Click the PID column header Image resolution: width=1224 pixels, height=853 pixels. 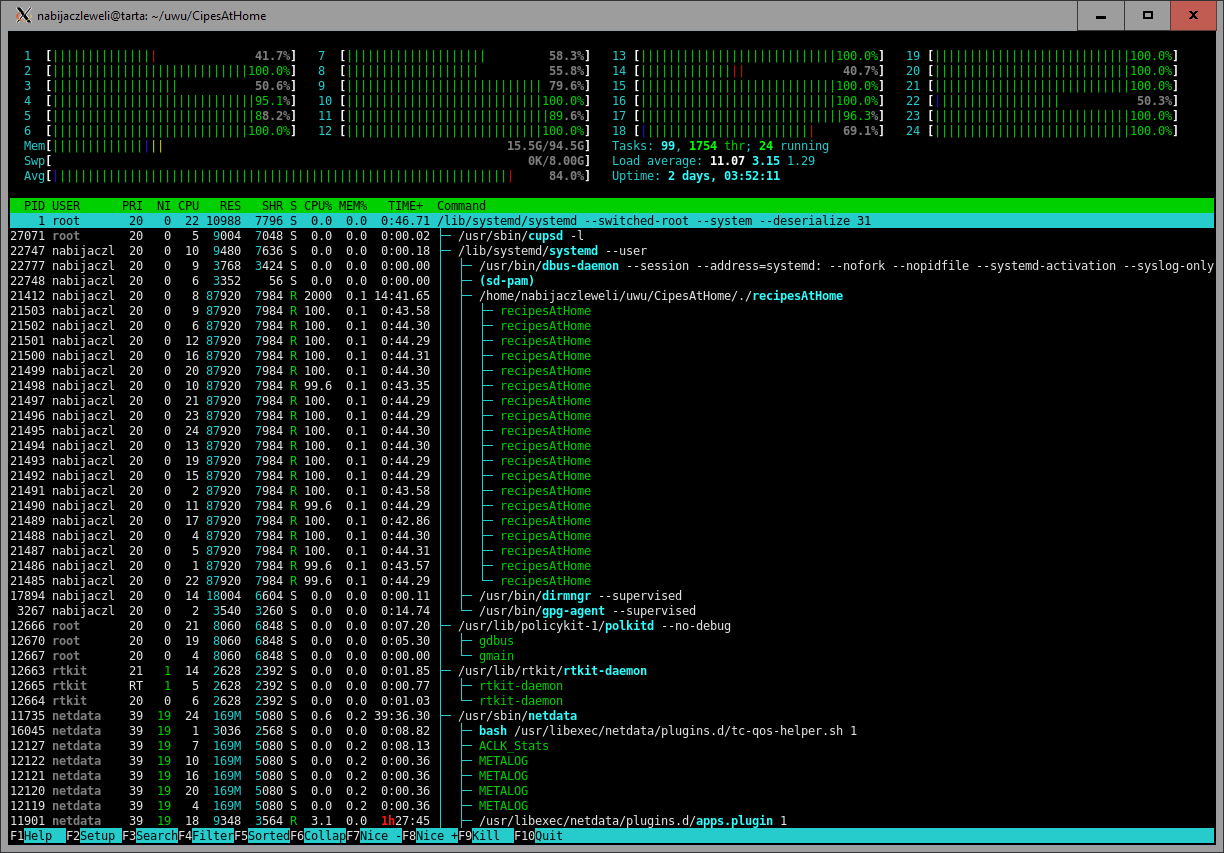pos(34,206)
